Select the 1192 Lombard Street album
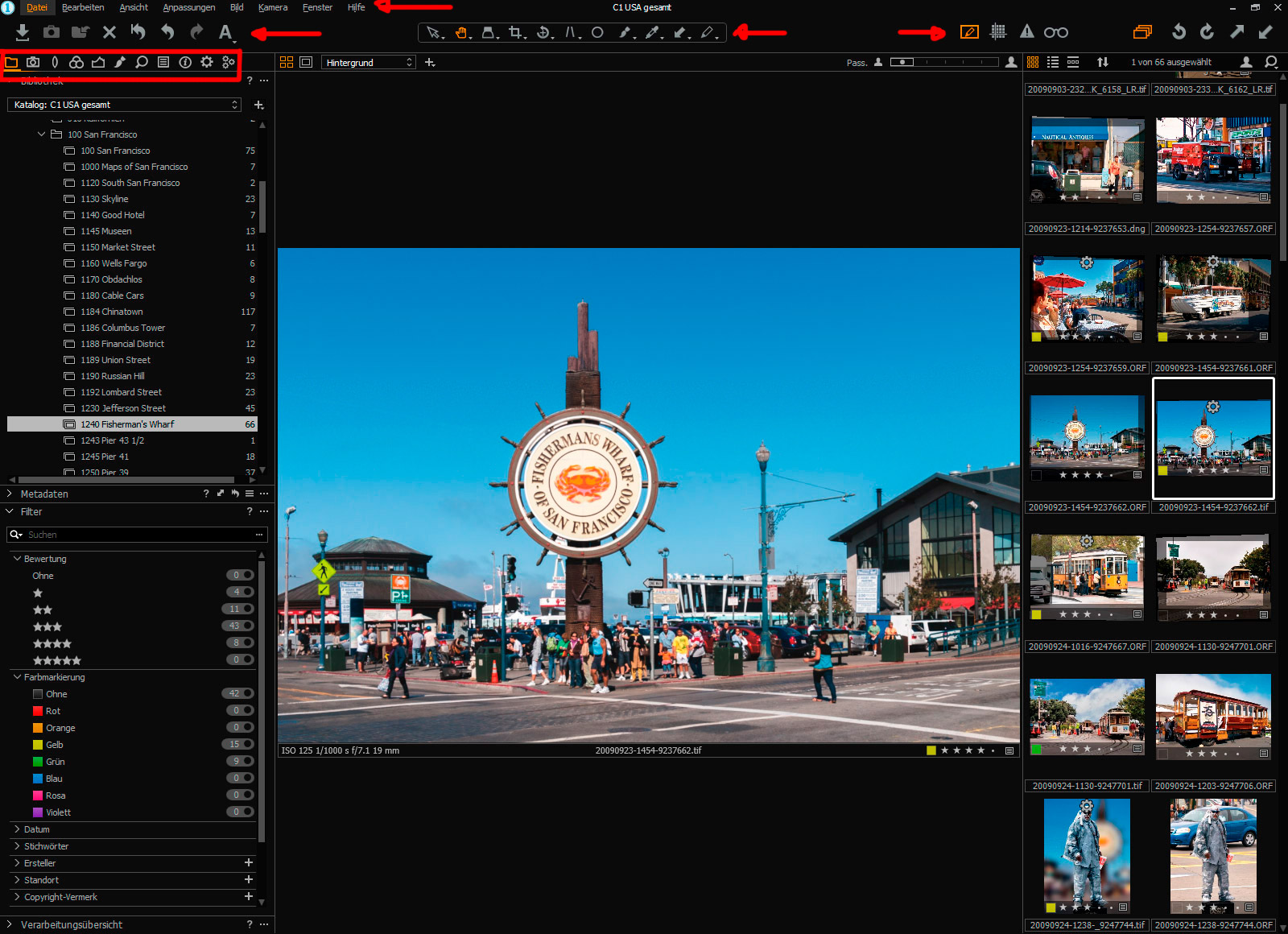This screenshot has height=934, width=1288. click(133, 392)
